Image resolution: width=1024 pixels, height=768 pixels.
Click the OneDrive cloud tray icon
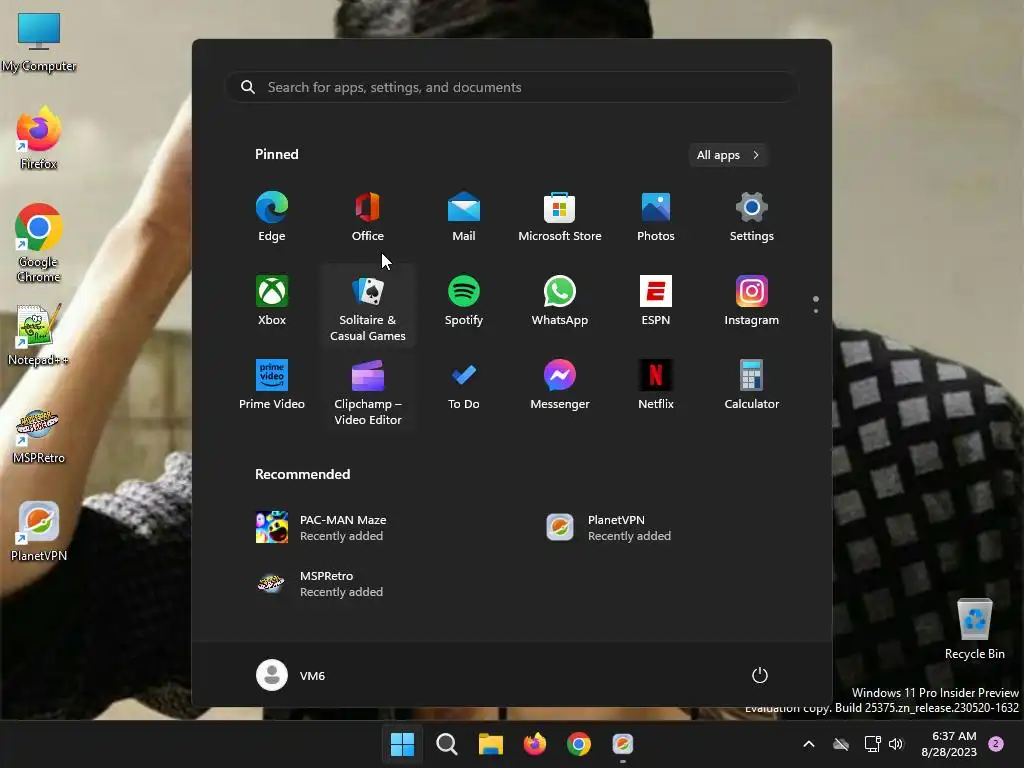841,744
